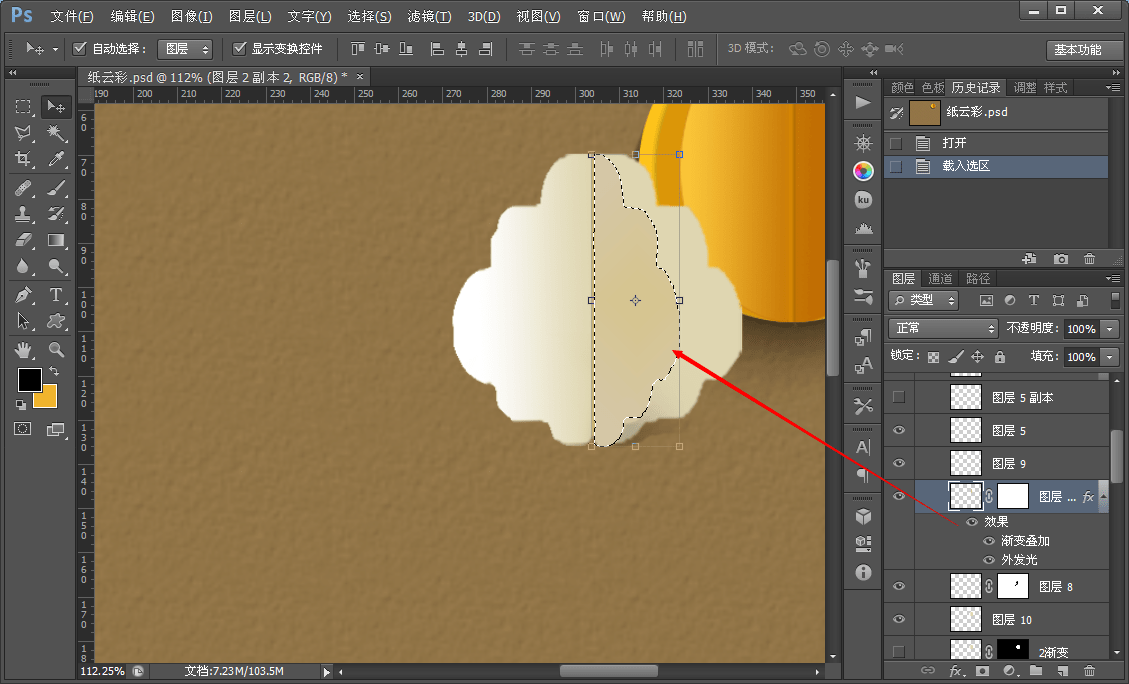Switch to the 路径 tab
Screen dimensions: 1129x684
[978, 279]
